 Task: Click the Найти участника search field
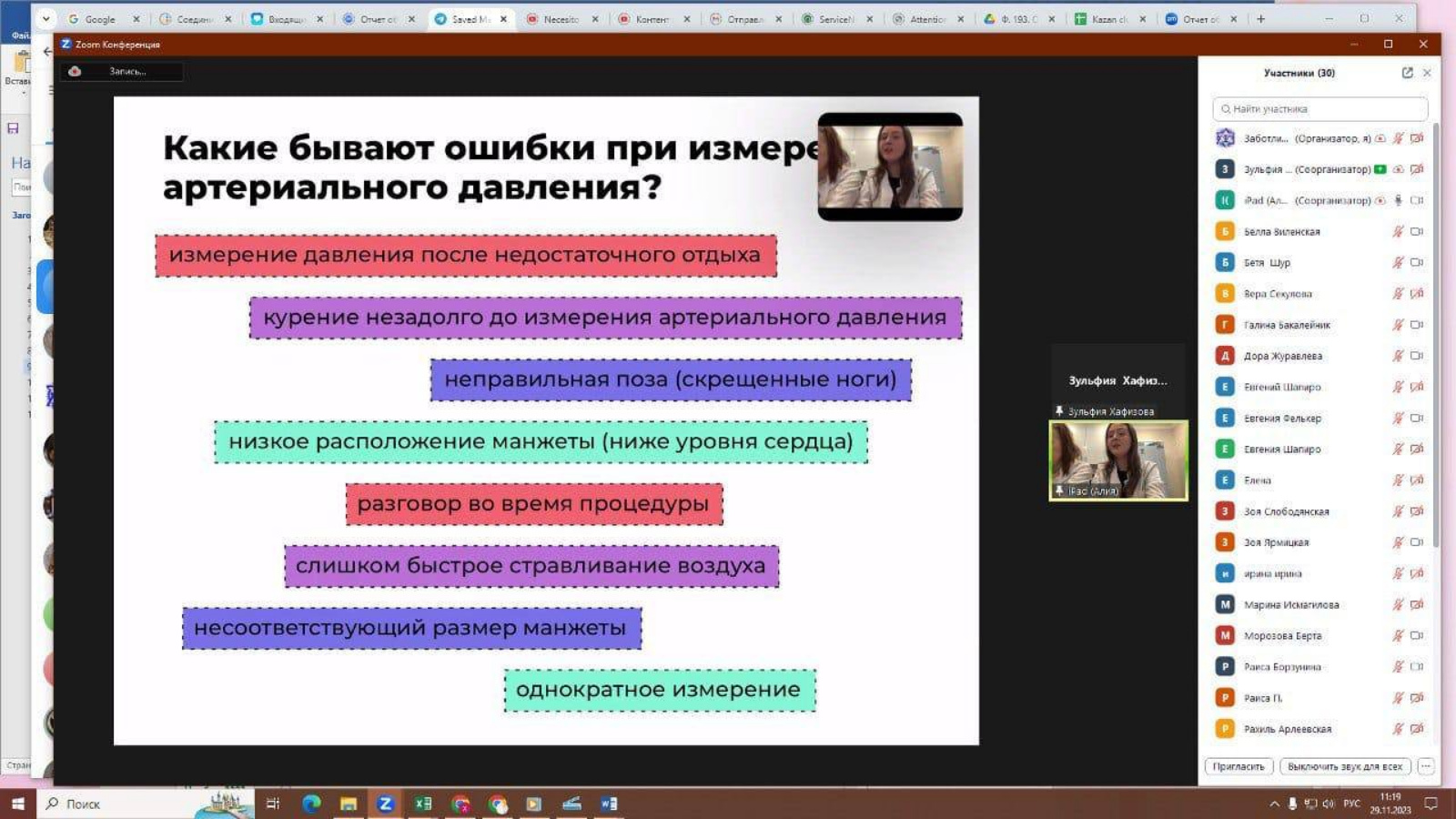point(1319,109)
